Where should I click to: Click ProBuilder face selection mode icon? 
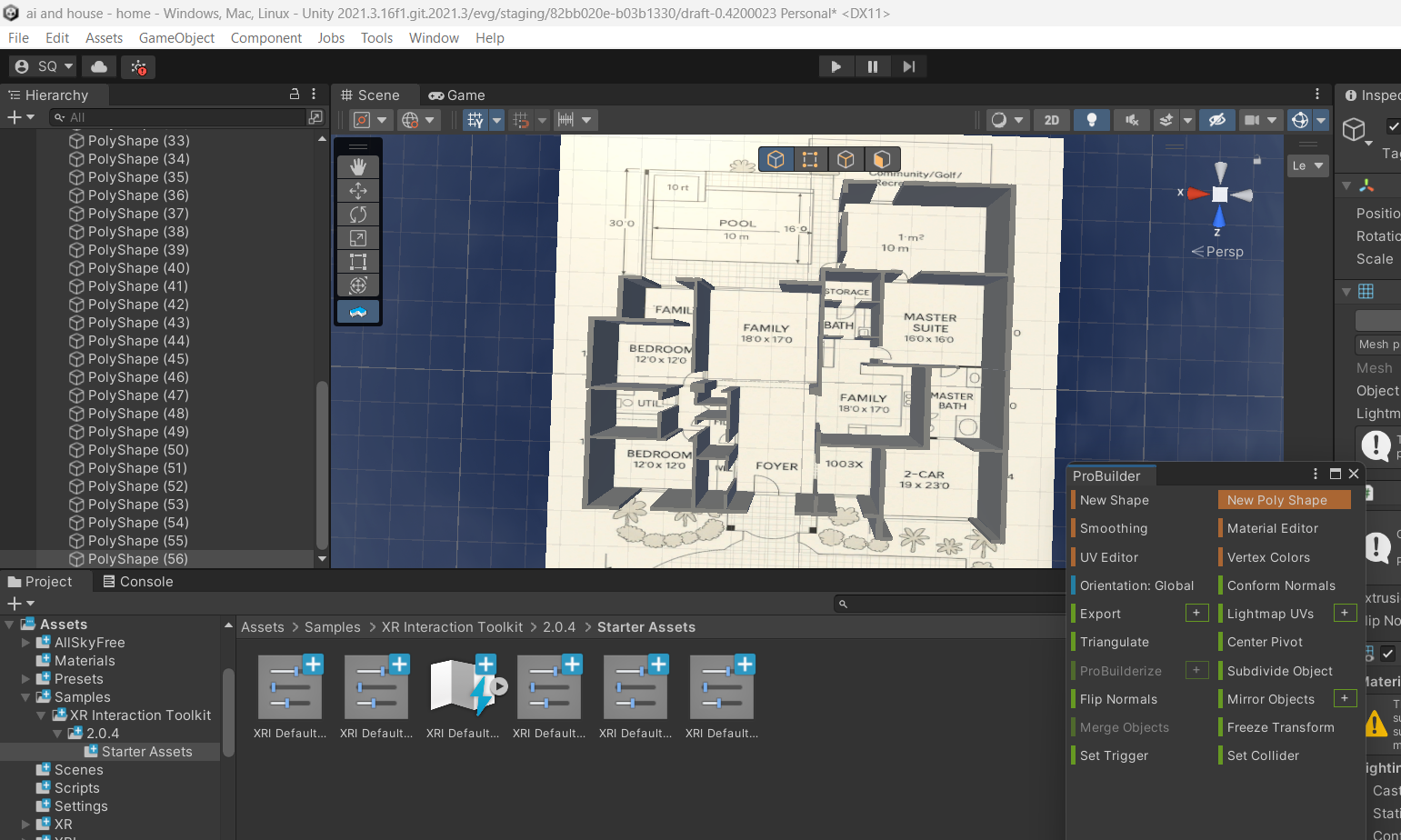880,160
